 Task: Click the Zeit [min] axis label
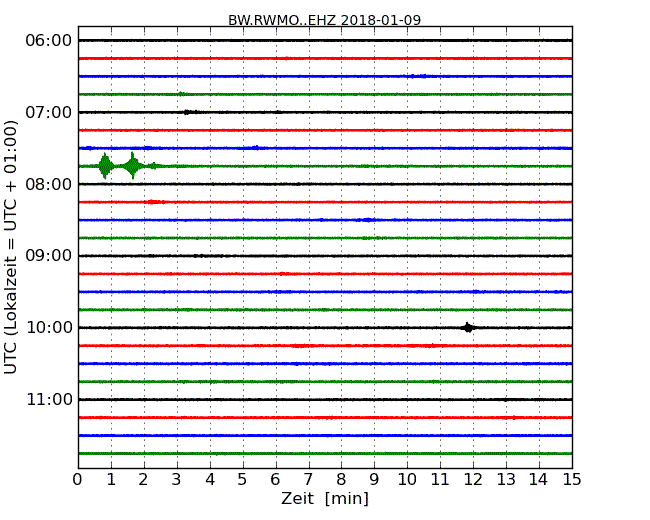[x=325, y=498]
